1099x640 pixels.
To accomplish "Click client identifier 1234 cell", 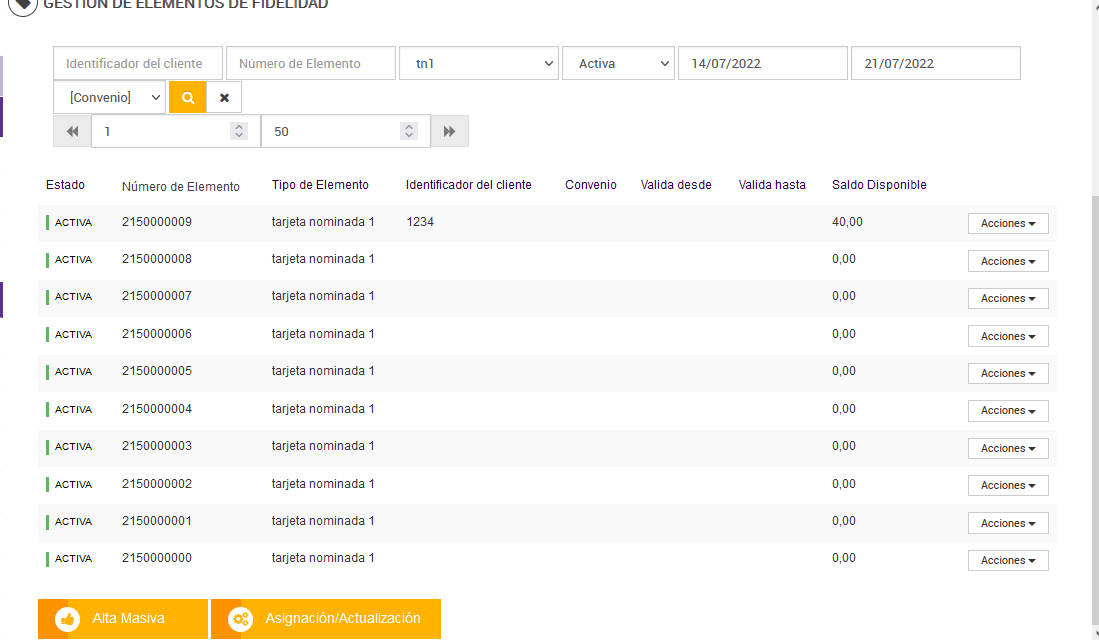I will click(420, 222).
